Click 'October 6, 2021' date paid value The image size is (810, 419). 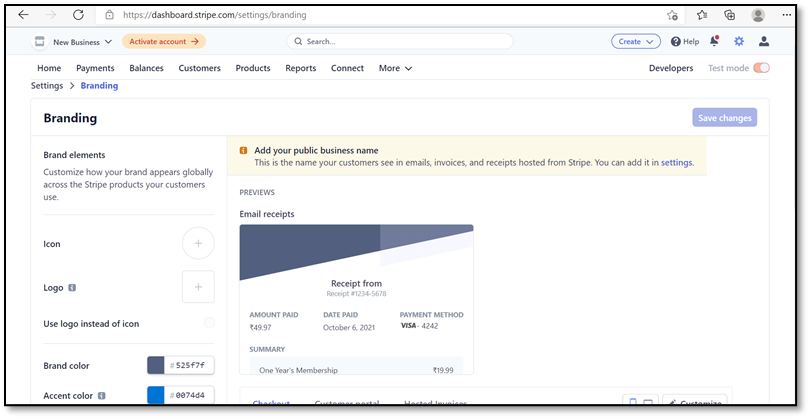click(x=349, y=328)
